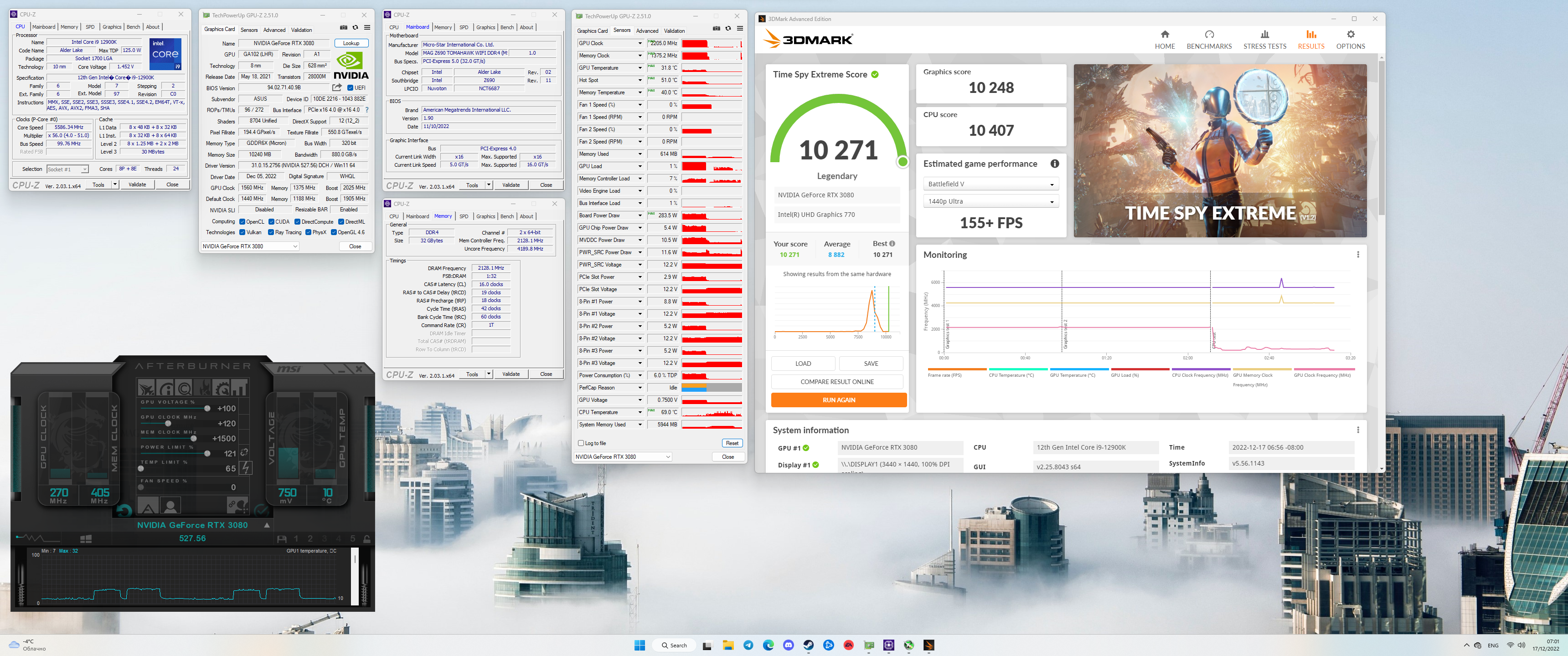Click the jet fighter icon in Afterburner
This screenshot has height=656, width=1568.
click(x=147, y=388)
